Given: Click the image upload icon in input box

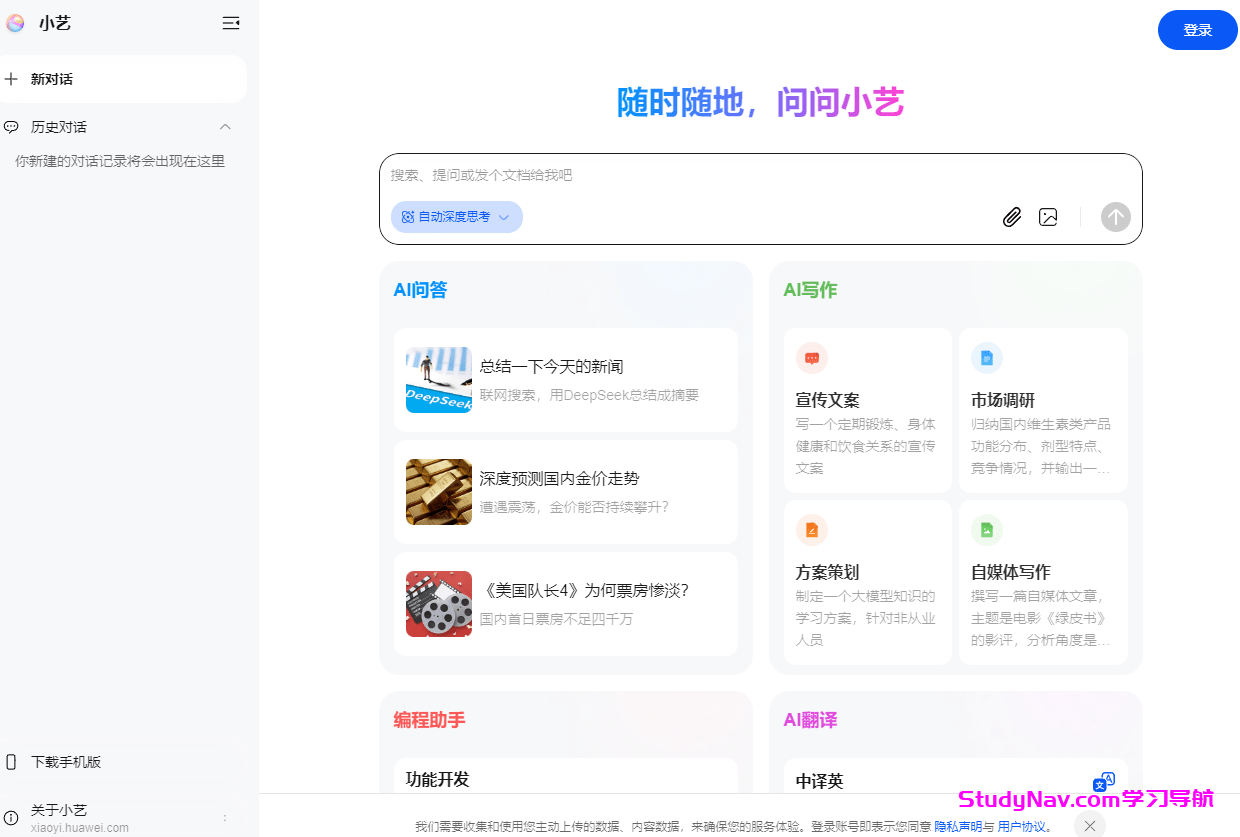Looking at the screenshot, I should pyautogui.click(x=1048, y=217).
